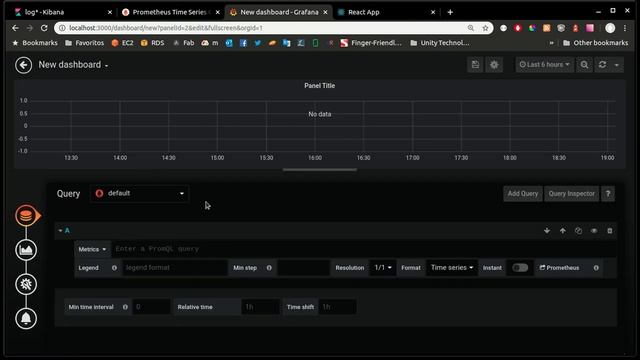The width and height of the screenshot is (640, 360).
Task: Click the zoom out magnifier icon
Action: pyautogui.click(x=584, y=64)
